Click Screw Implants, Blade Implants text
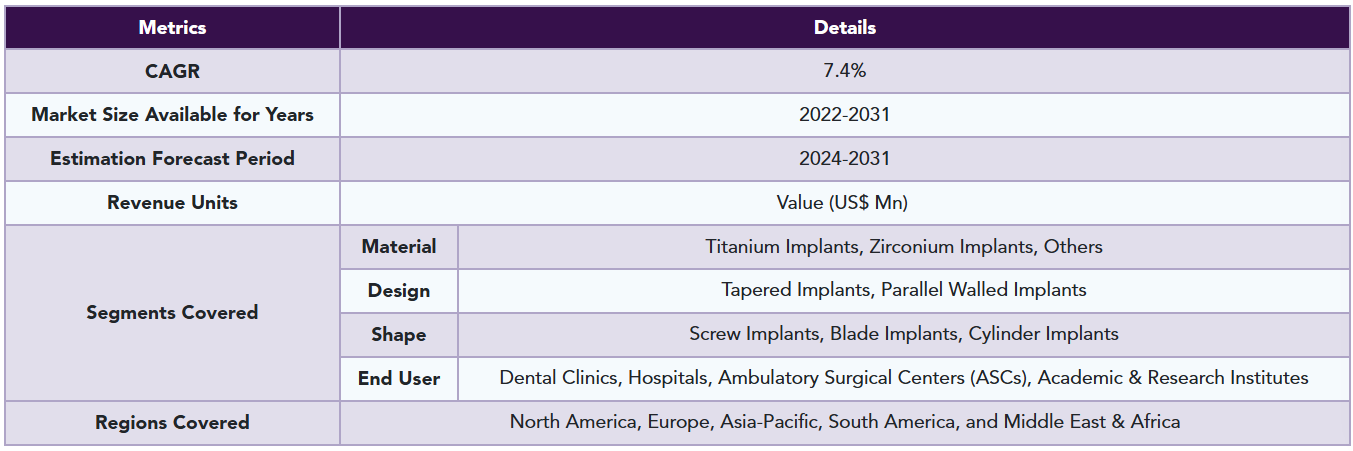The image size is (1353, 451). [x=825, y=334]
